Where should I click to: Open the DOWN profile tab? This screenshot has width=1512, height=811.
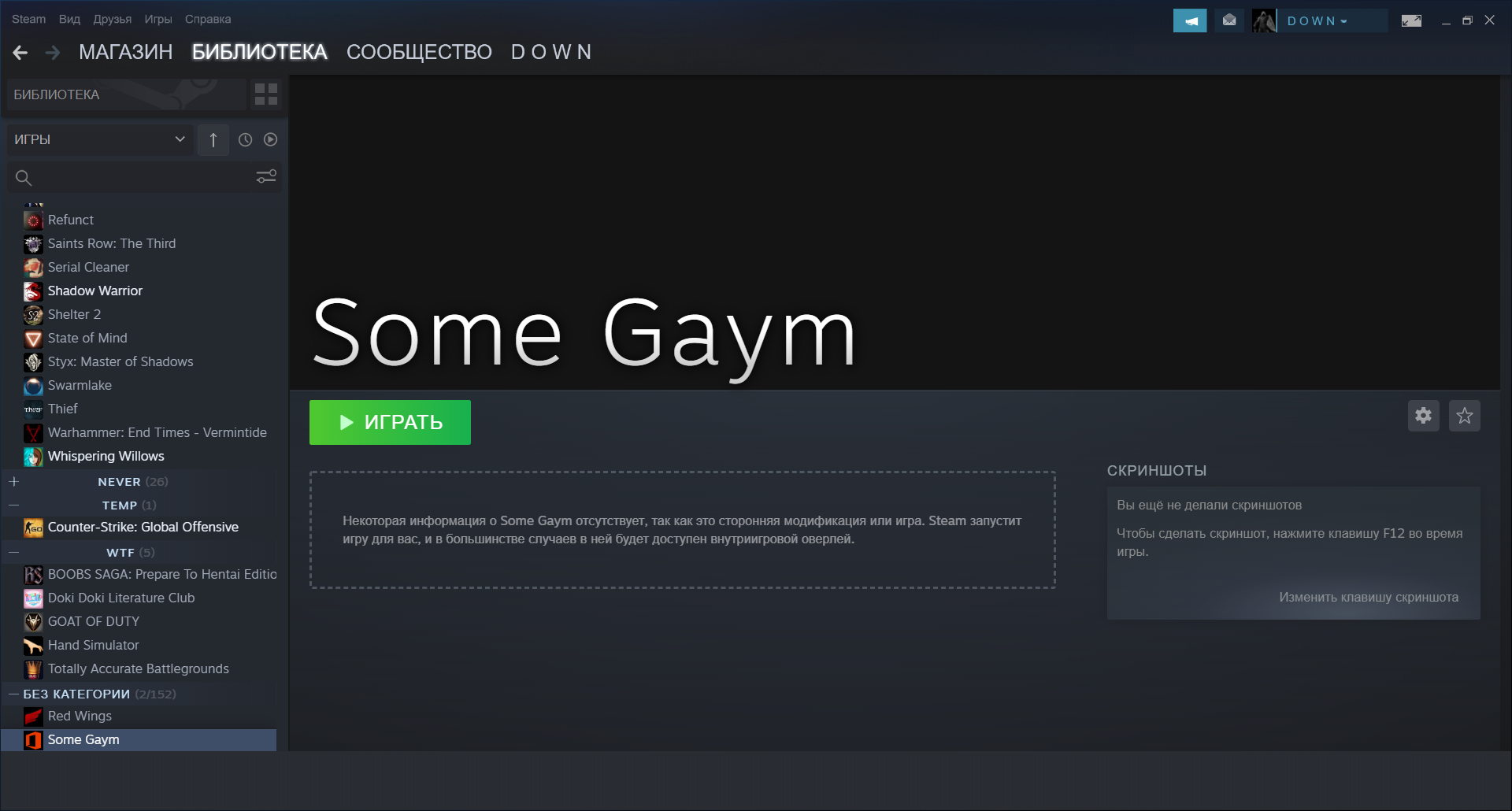pos(550,52)
